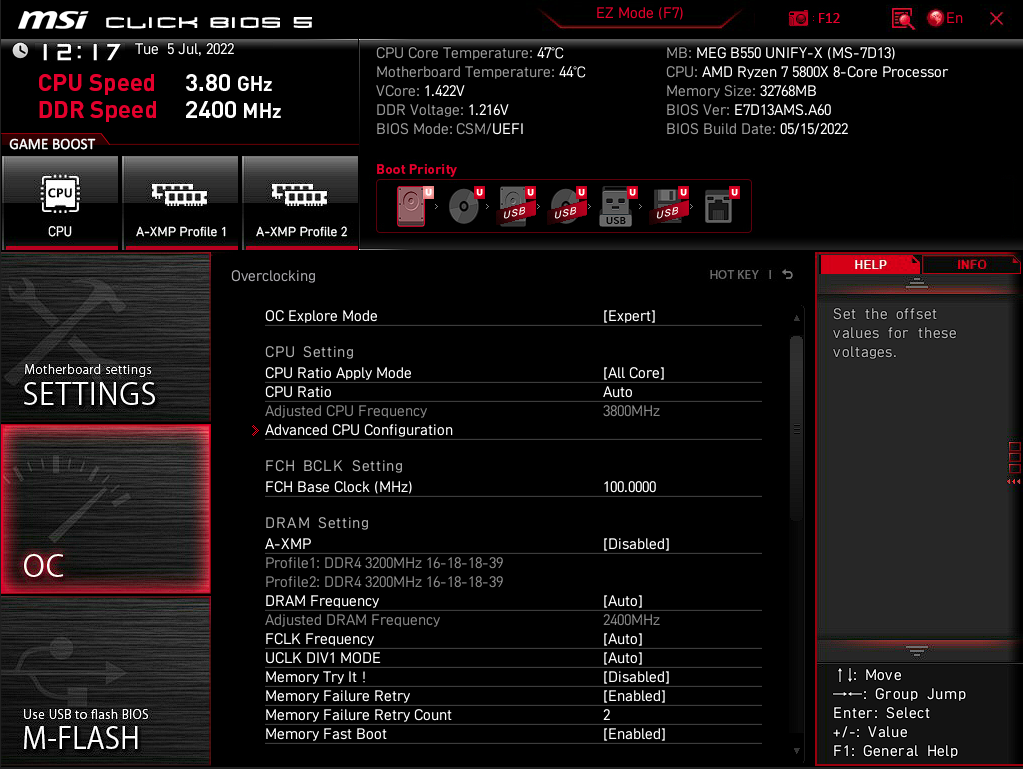This screenshot has width=1023, height=769.
Task: Open the OC overclocking section
Action: tap(106, 509)
